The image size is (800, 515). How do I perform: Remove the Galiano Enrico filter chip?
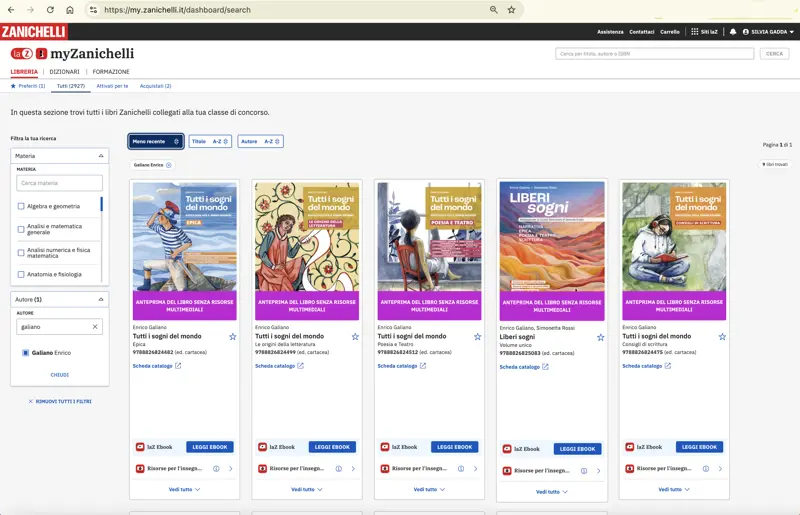point(168,165)
